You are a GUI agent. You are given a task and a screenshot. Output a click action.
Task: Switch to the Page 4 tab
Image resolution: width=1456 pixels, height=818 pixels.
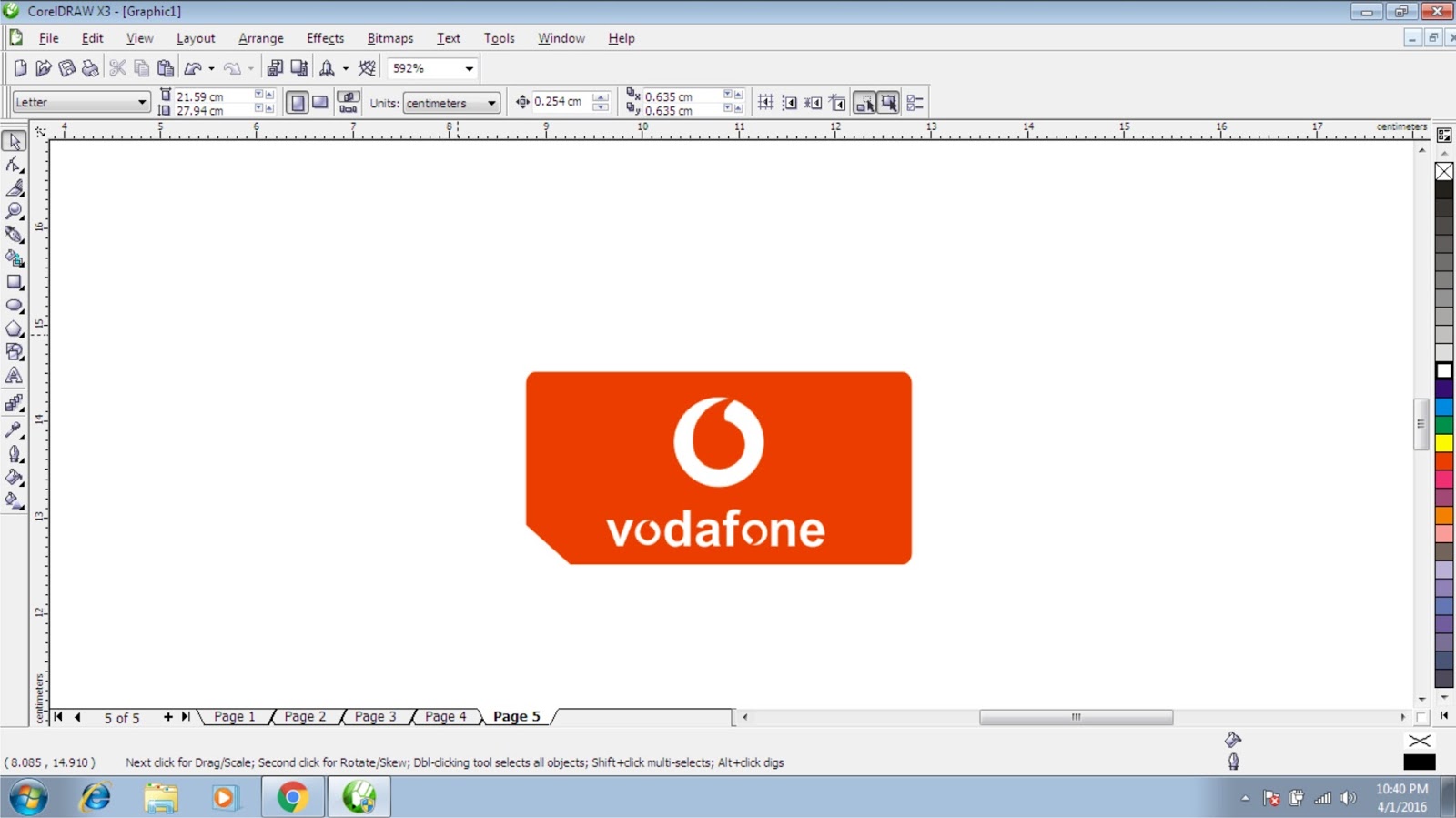pos(446,717)
